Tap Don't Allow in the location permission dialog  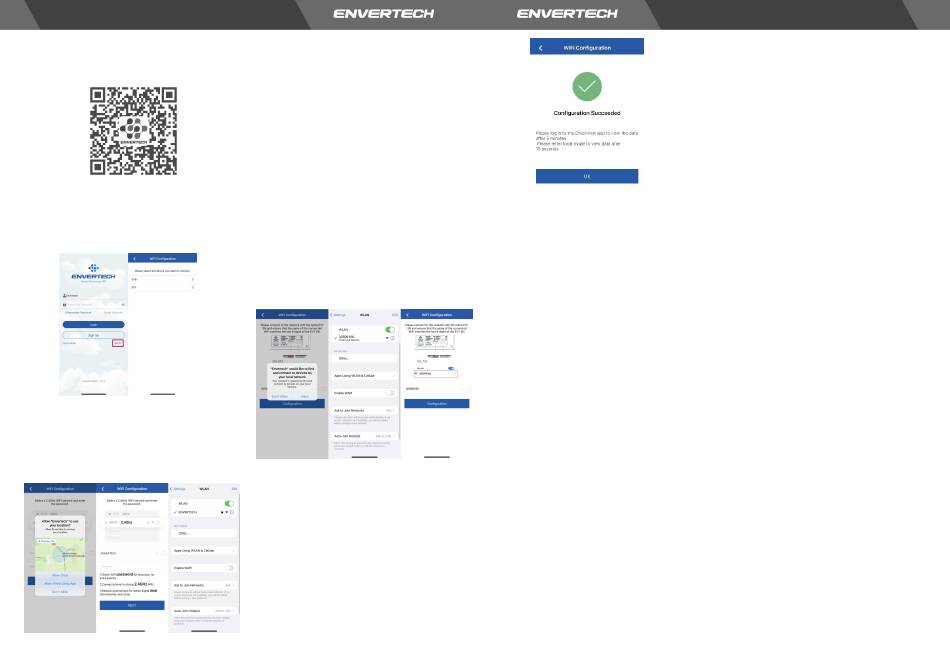click(60, 592)
